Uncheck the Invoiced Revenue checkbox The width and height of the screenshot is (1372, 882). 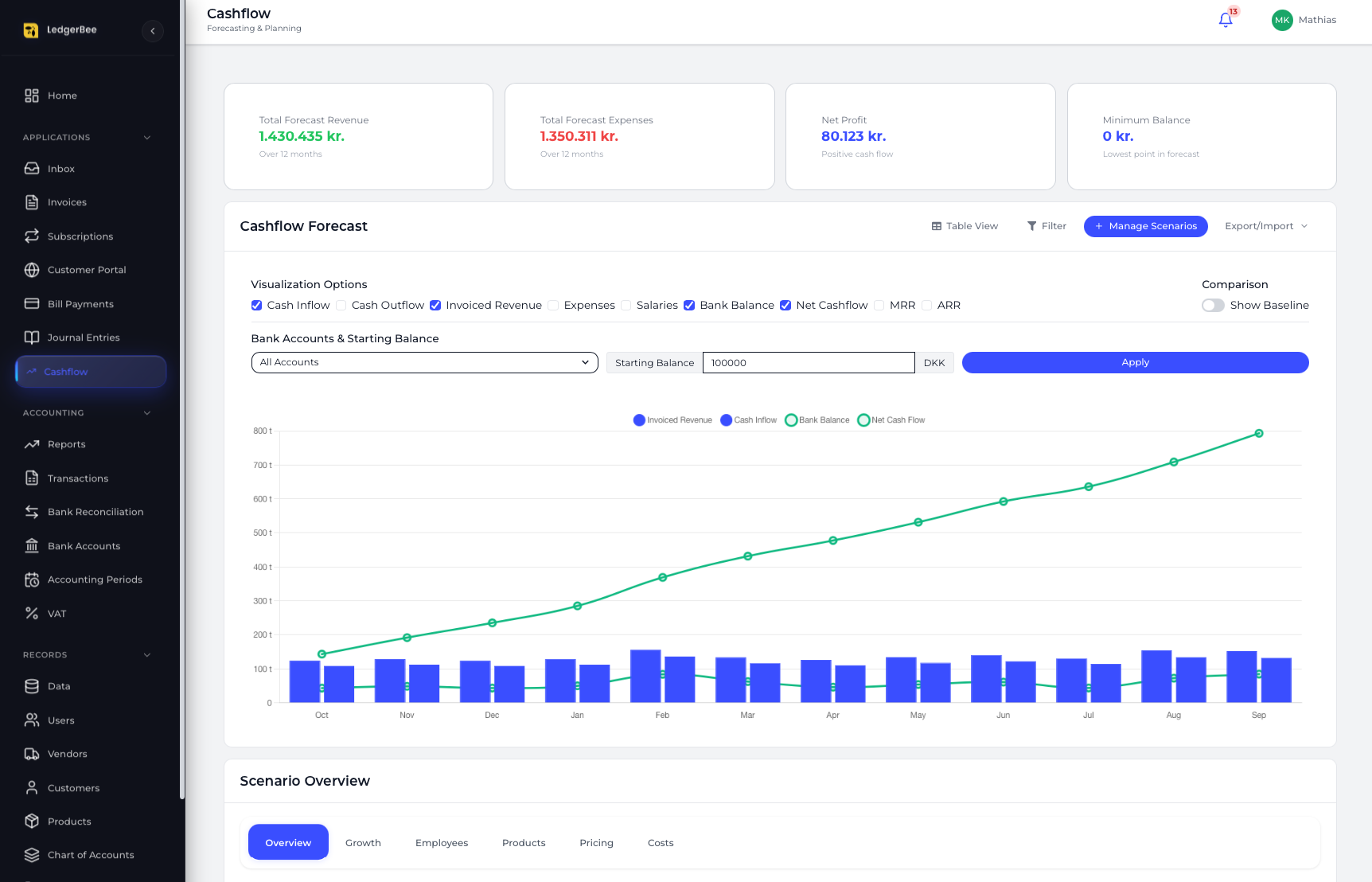(435, 306)
